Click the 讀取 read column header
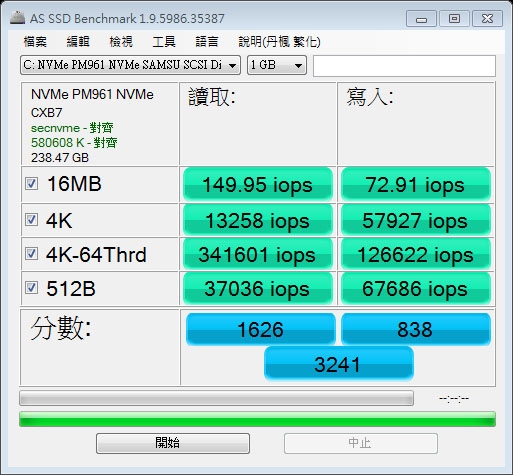The height and width of the screenshot is (475, 513). pyautogui.click(x=212, y=97)
